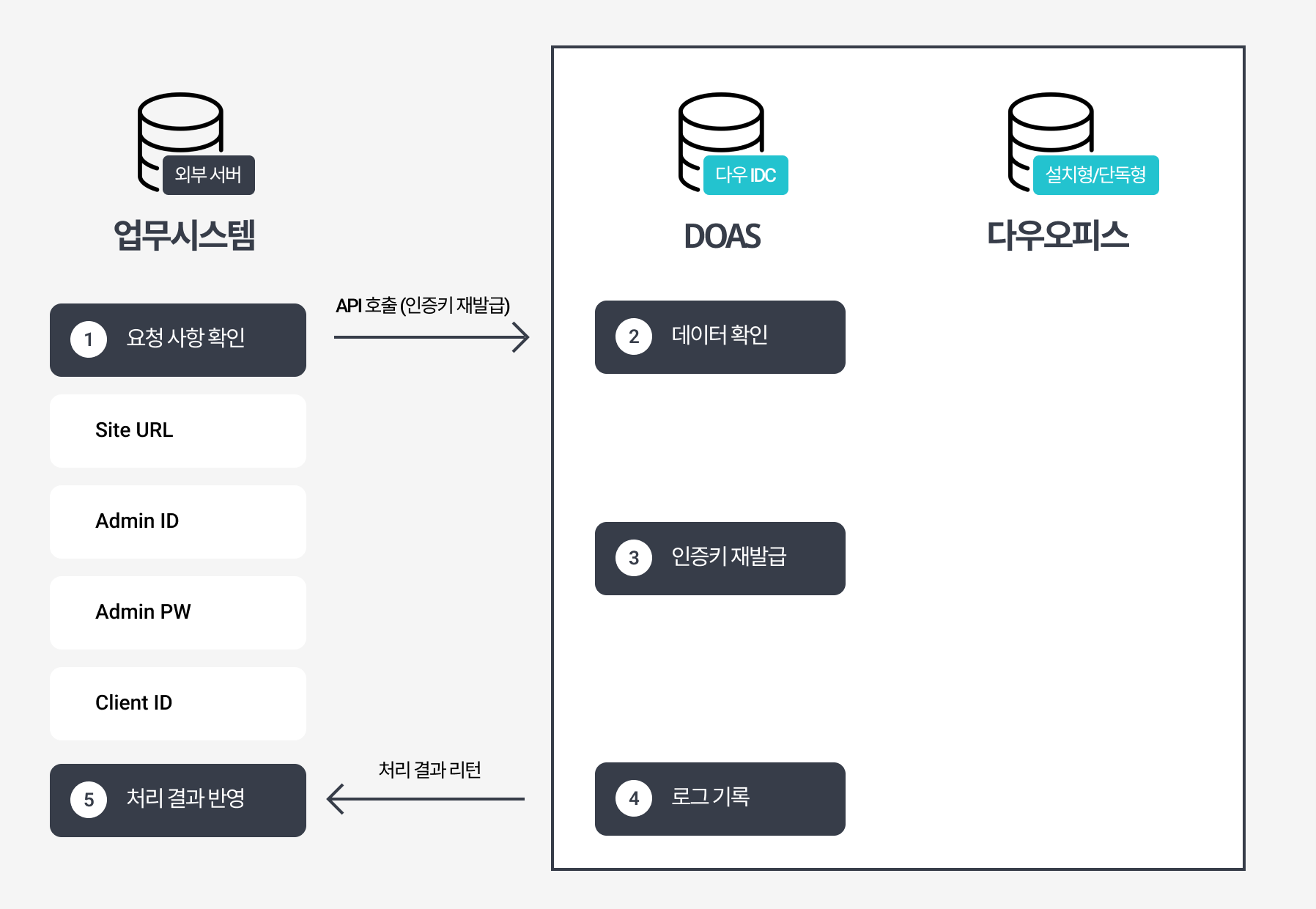Click the right arrow for API 호출
Image resolution: width=1316 pixels, height=909 pixels.
point(432,337)
